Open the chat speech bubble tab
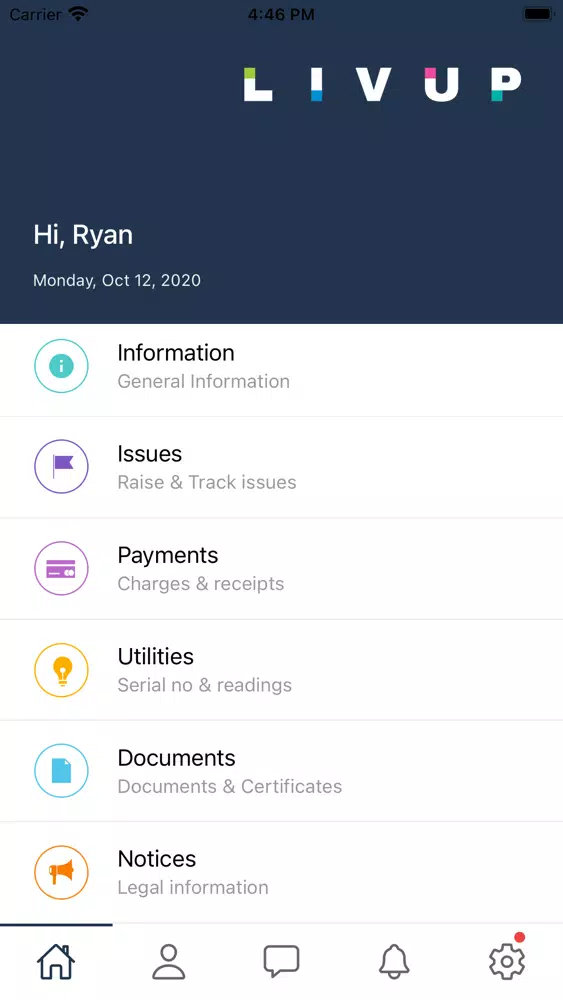Screen dimensions: 563x1000 [x=281, y=961]
